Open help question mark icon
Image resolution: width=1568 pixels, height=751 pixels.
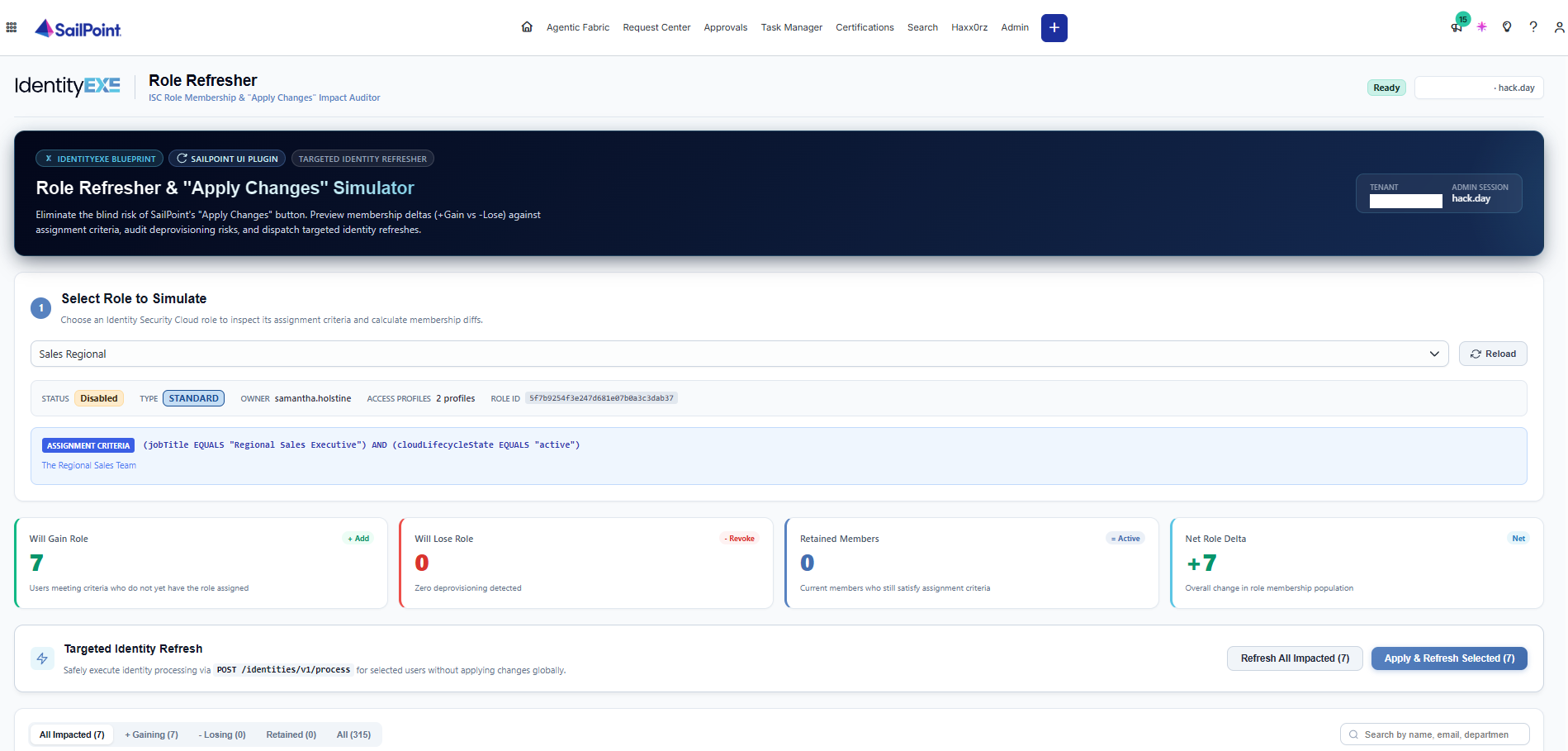(x=1533, y=27)
